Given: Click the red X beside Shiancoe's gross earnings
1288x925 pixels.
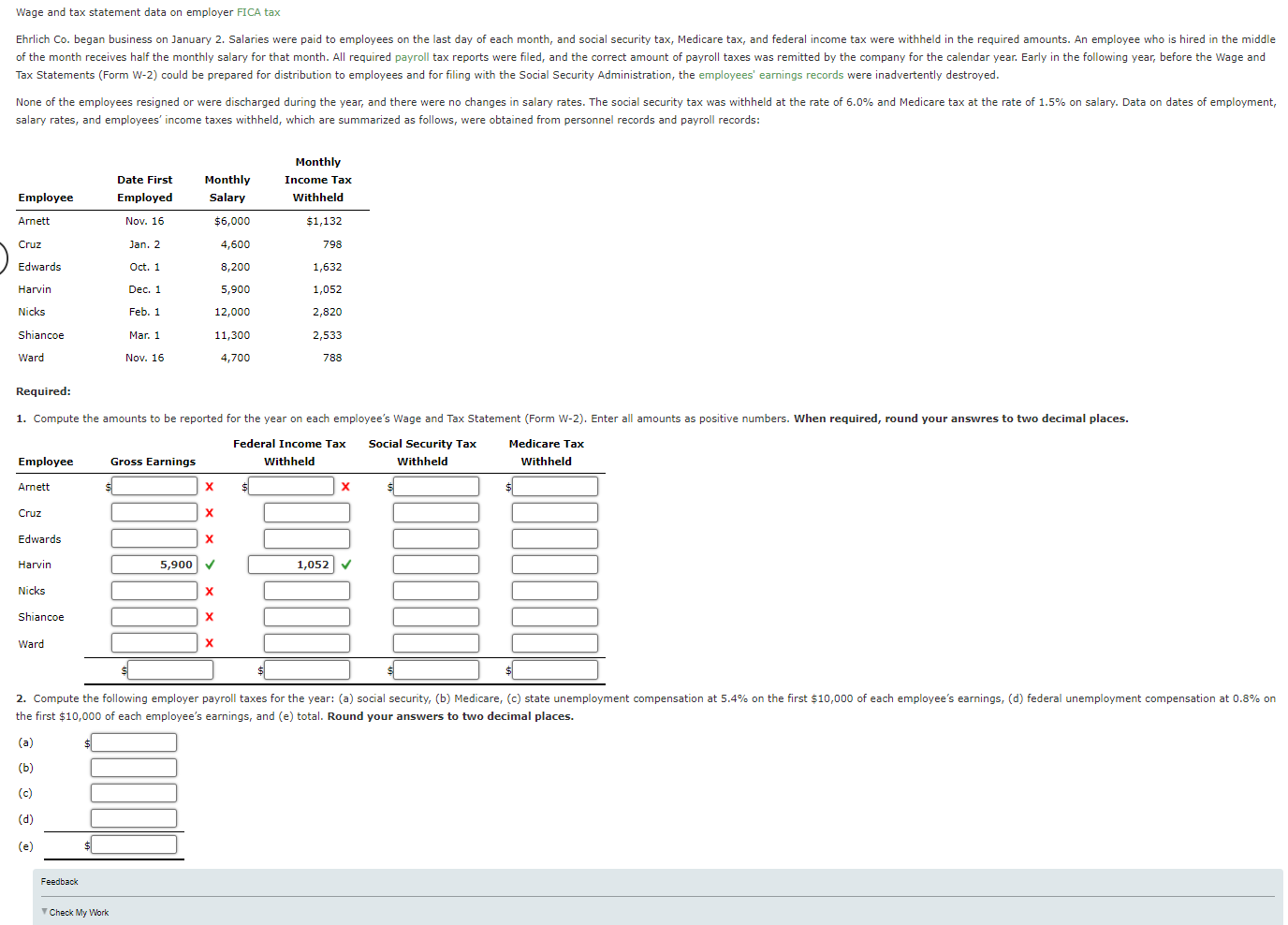Looking at the screenshot, I should (210, 616).
